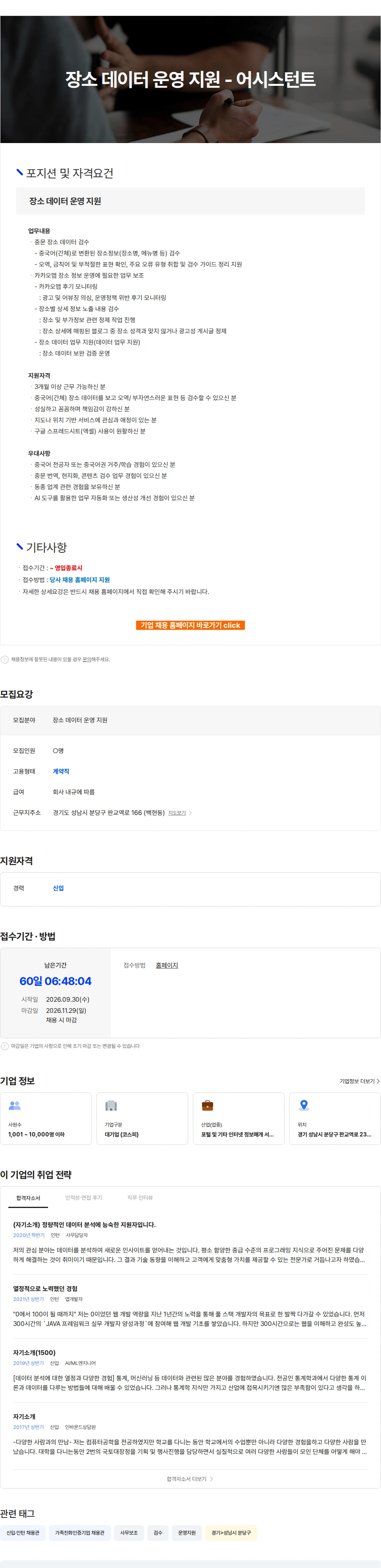Click the company type building icon
The height and width of the screenshot is (1568, 381).
click(x=111, y=1105)
